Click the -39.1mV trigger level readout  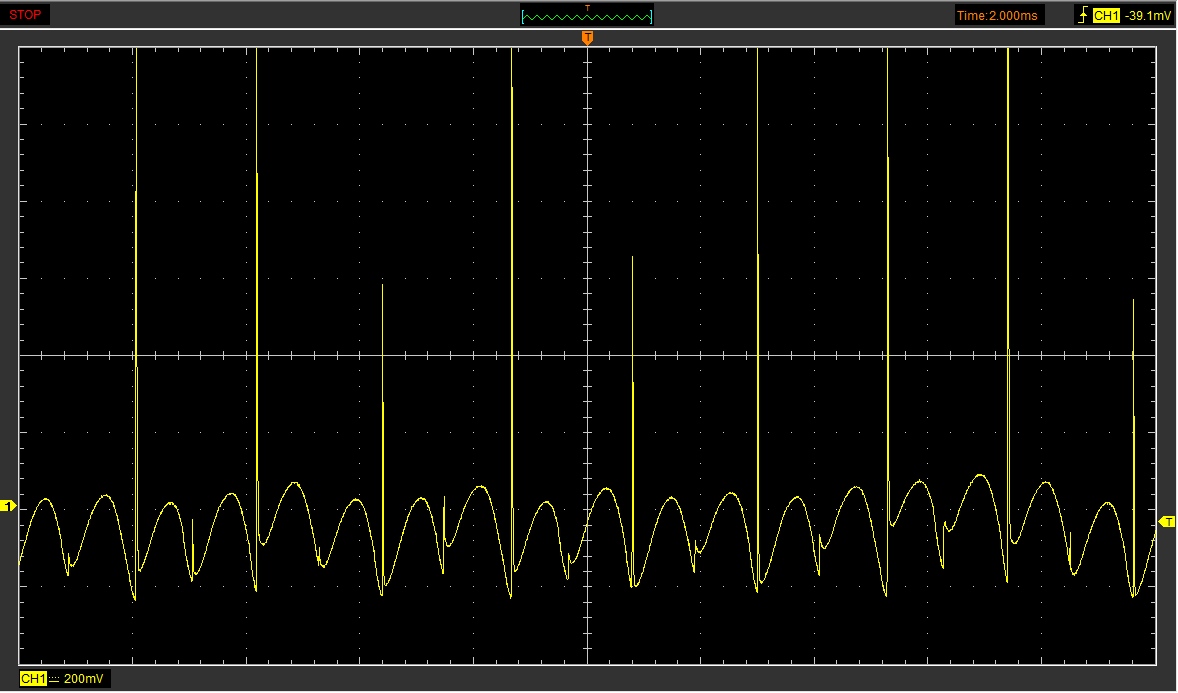(1147, 15)
